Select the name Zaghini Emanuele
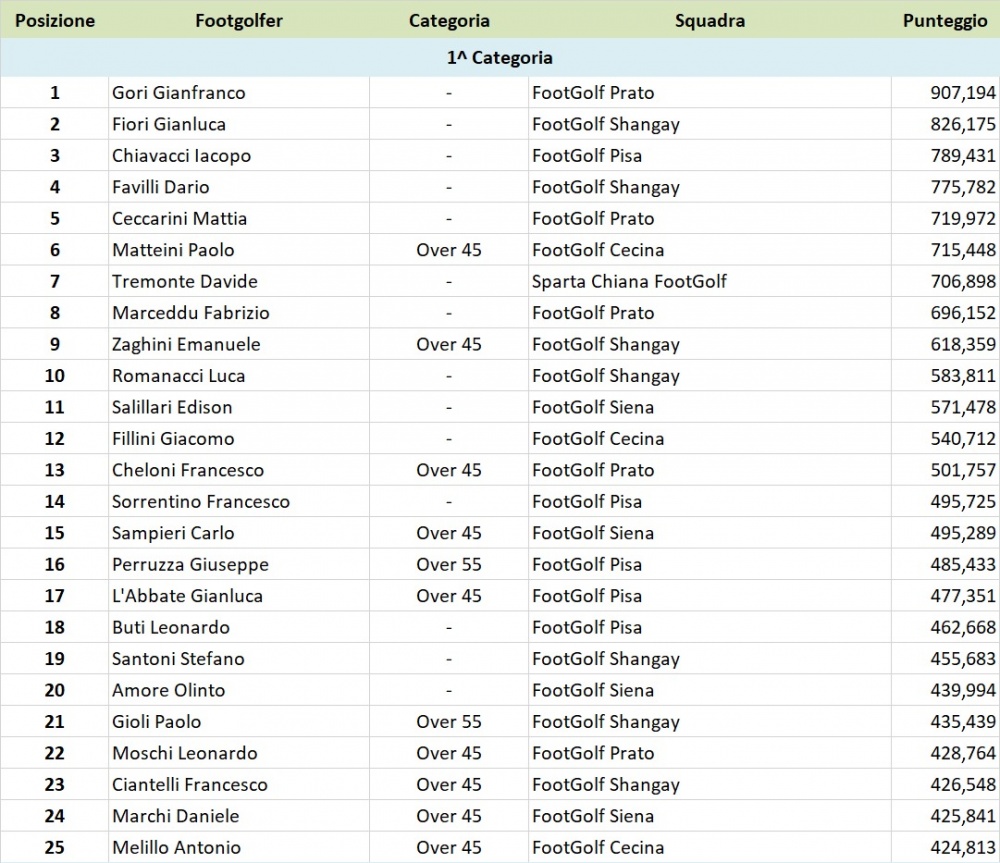The height and width of the screenshot is (863, 1000). 186,344
